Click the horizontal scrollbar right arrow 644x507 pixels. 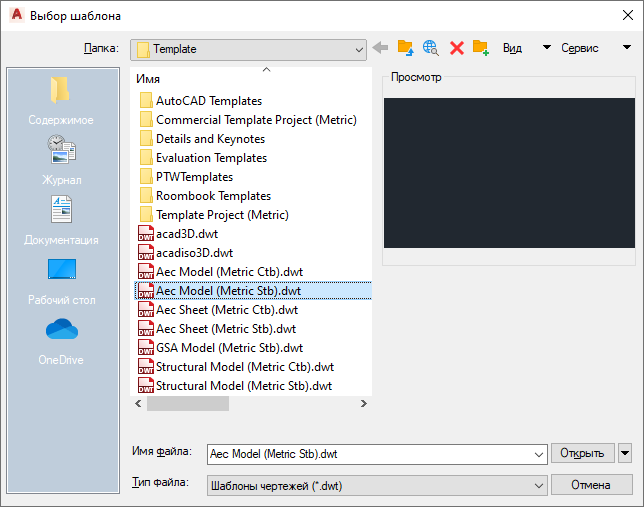tap(363, 403)
